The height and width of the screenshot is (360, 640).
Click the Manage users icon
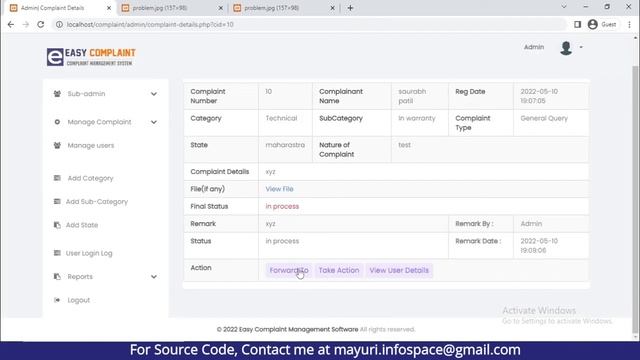(x=57, y=145)
